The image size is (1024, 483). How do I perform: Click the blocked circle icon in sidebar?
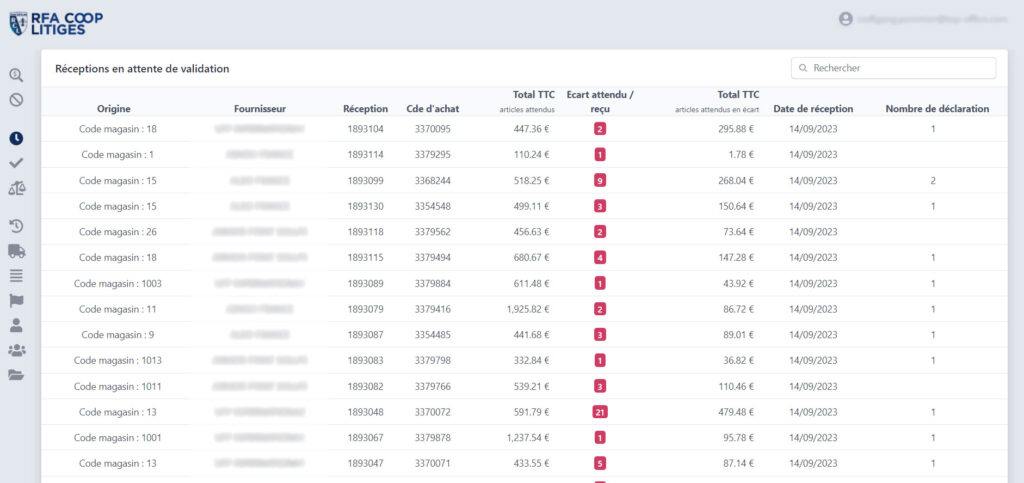tap(16, 100)
